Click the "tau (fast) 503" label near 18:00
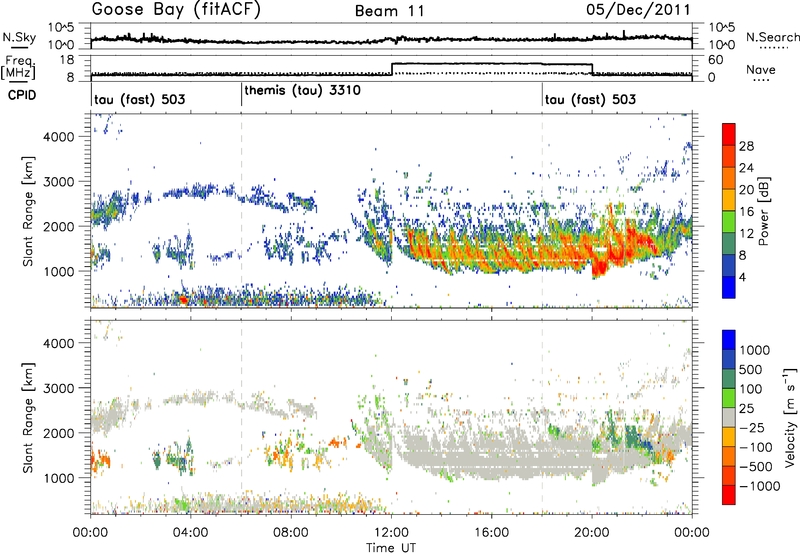Viewport: 800px width, 554px height. point(590,99)
